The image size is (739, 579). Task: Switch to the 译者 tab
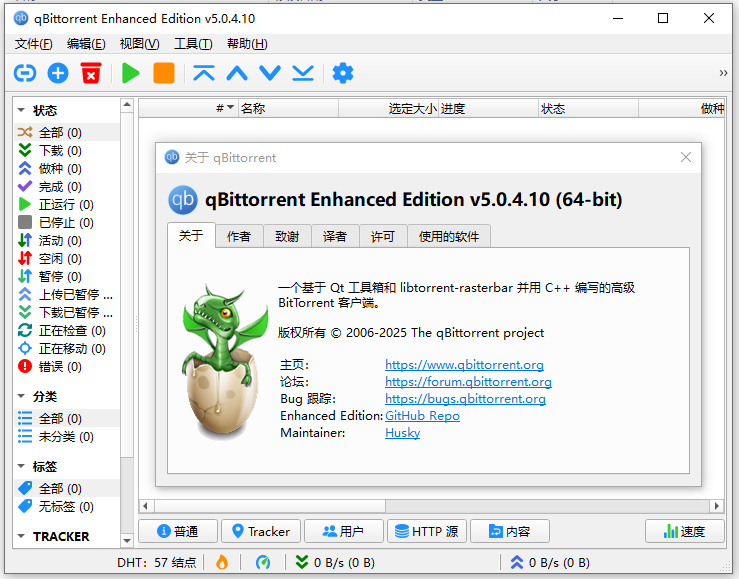(335, 236)
